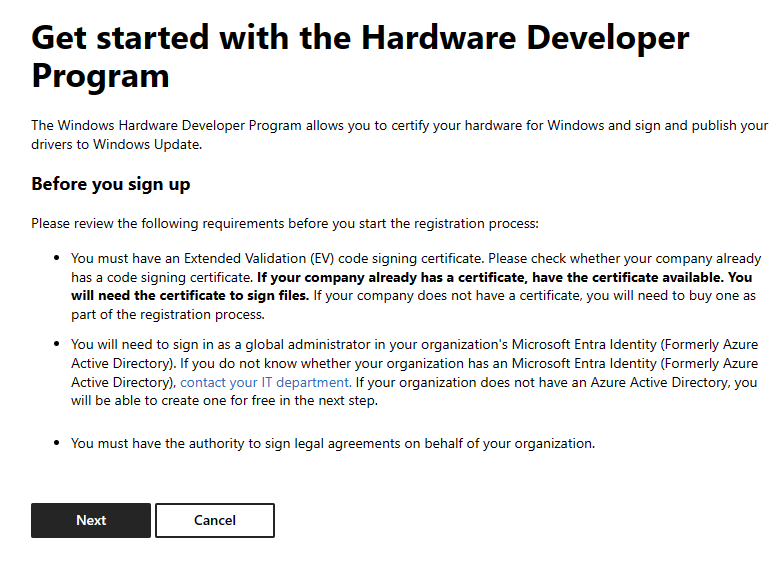Image resolution: width=773 pixels, height=572 pixels.
Task: Open the contact your IT department link
Action: click(266, 382)
